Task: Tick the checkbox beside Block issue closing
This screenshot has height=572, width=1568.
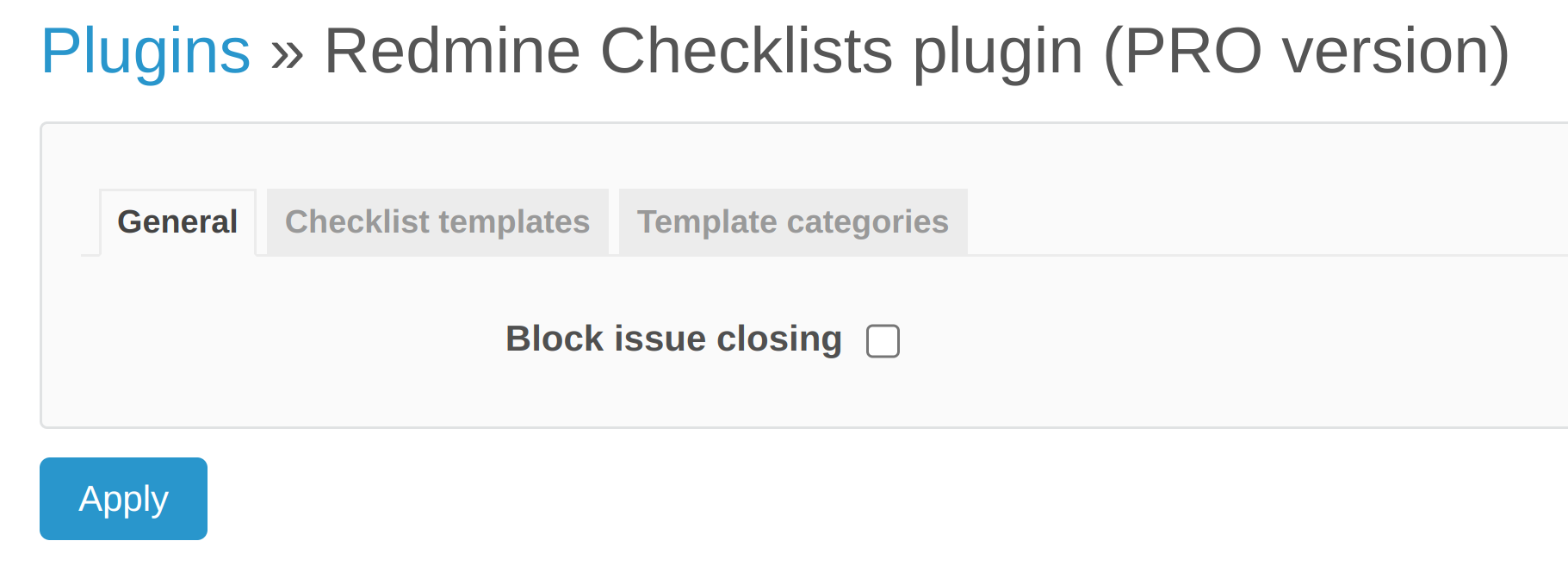Action: [x=882, y=341]
